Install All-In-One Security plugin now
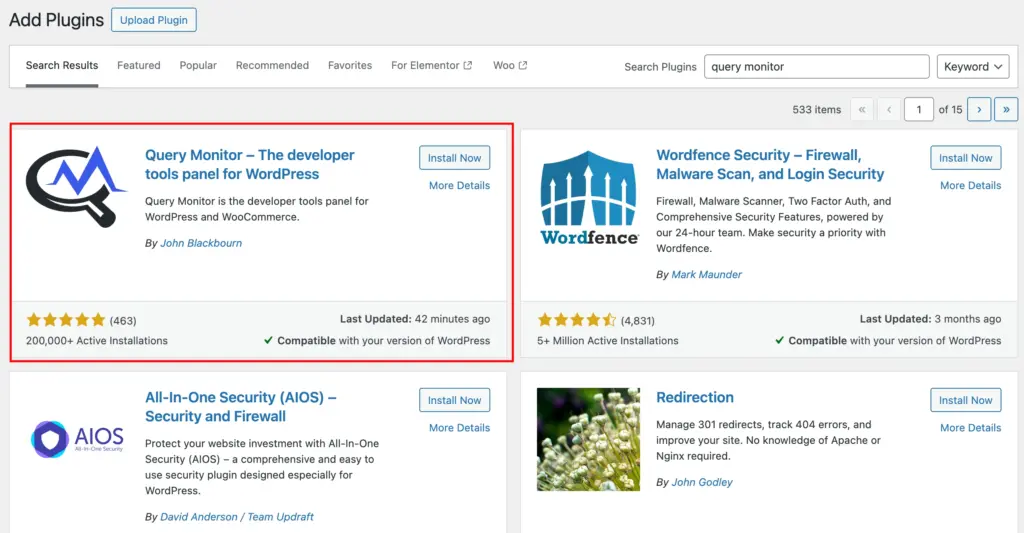The image size is (1024, 533). click(x=455, y=400)
